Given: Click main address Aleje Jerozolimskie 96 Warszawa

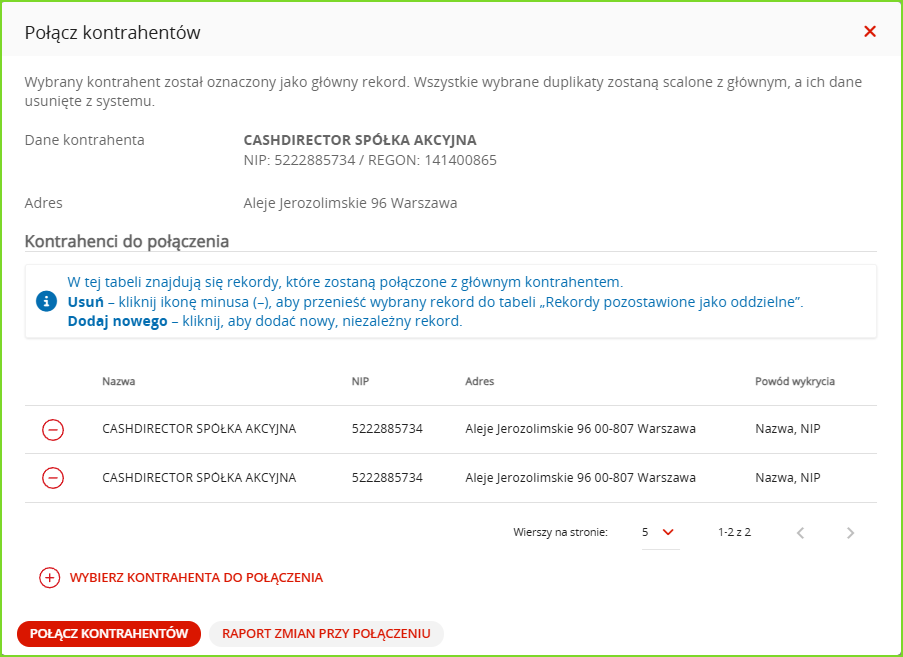Looking at the screenshot, I should pyautogui.click(x=350, y=203).
